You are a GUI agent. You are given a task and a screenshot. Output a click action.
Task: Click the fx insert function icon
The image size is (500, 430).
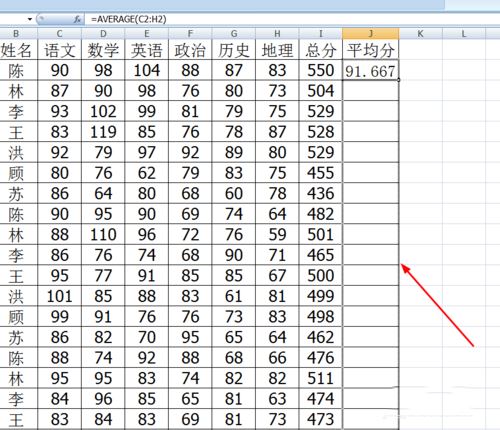[x=77, y=19]
